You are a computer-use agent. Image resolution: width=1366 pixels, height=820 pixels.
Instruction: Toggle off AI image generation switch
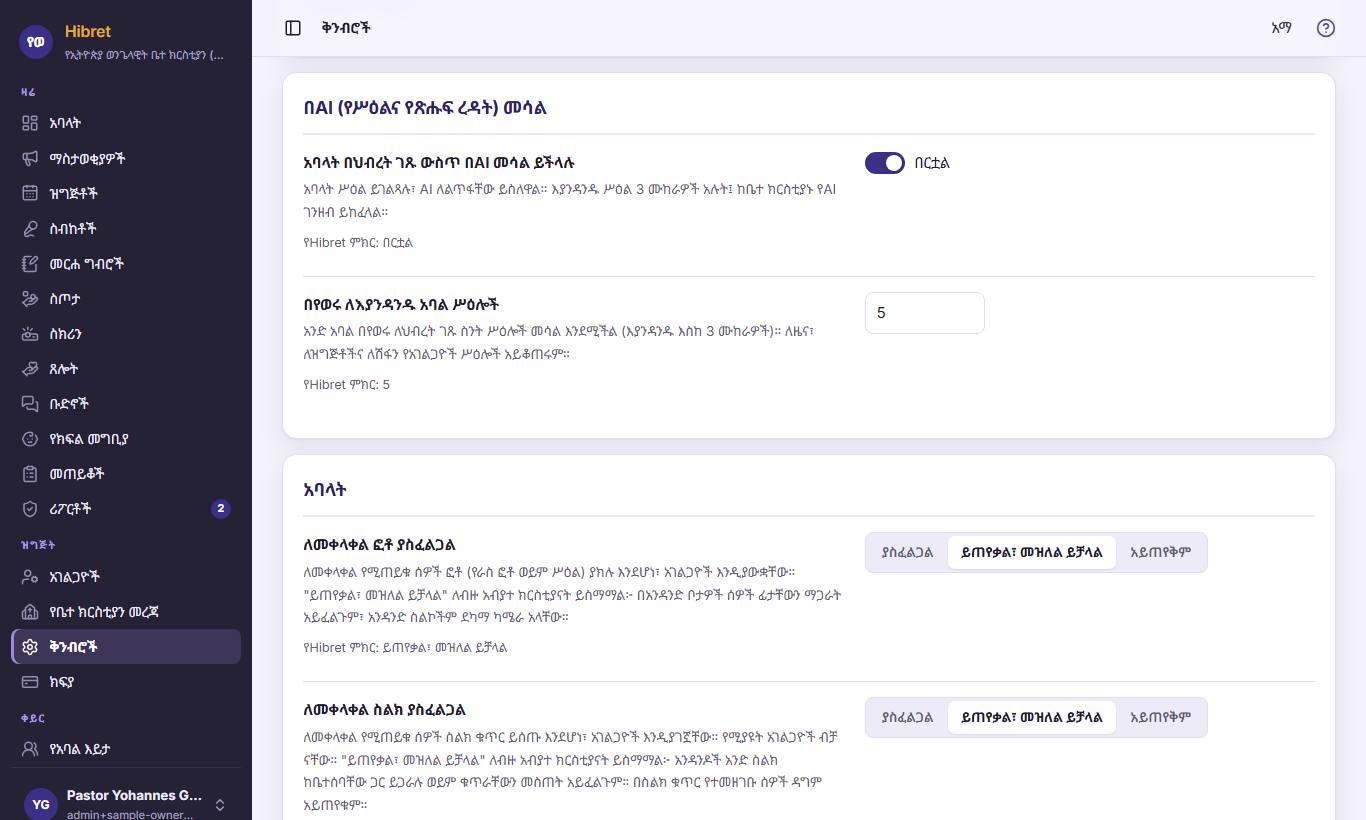pyautogui.click(x=885, y=163)
